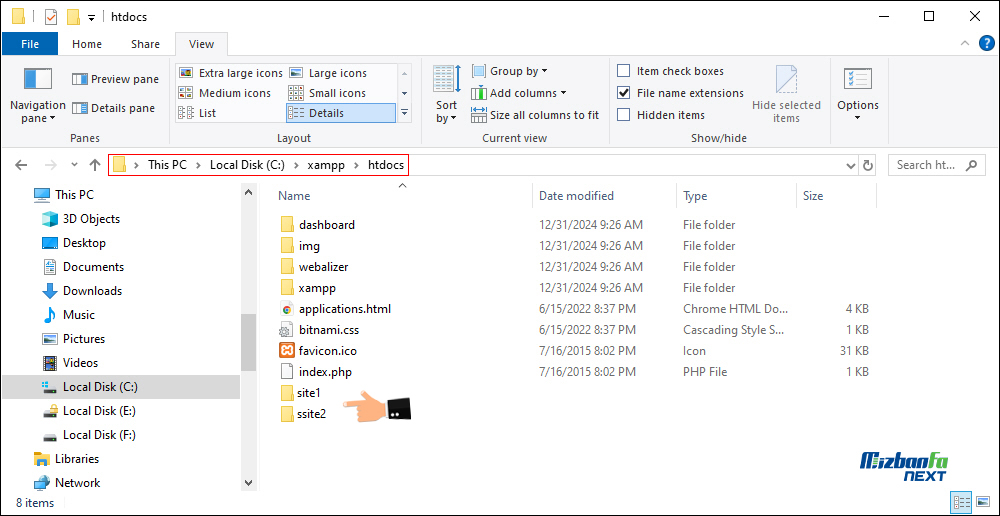
Task: Click the Preview pane button
Action: click(115, 79)
